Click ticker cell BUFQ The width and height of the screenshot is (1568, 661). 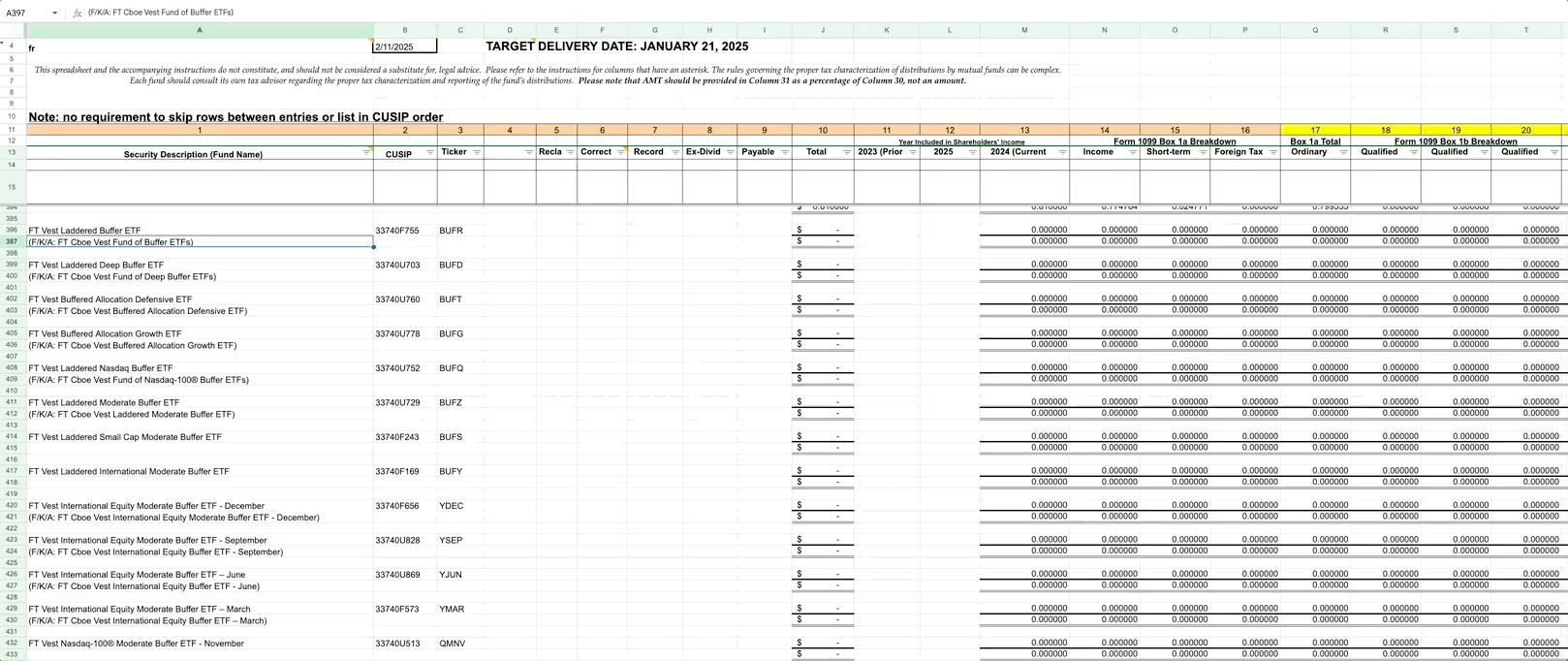(460, 368)
